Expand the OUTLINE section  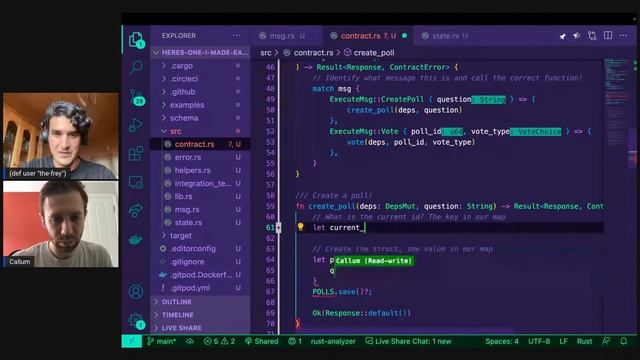click(x=200, y=302)
